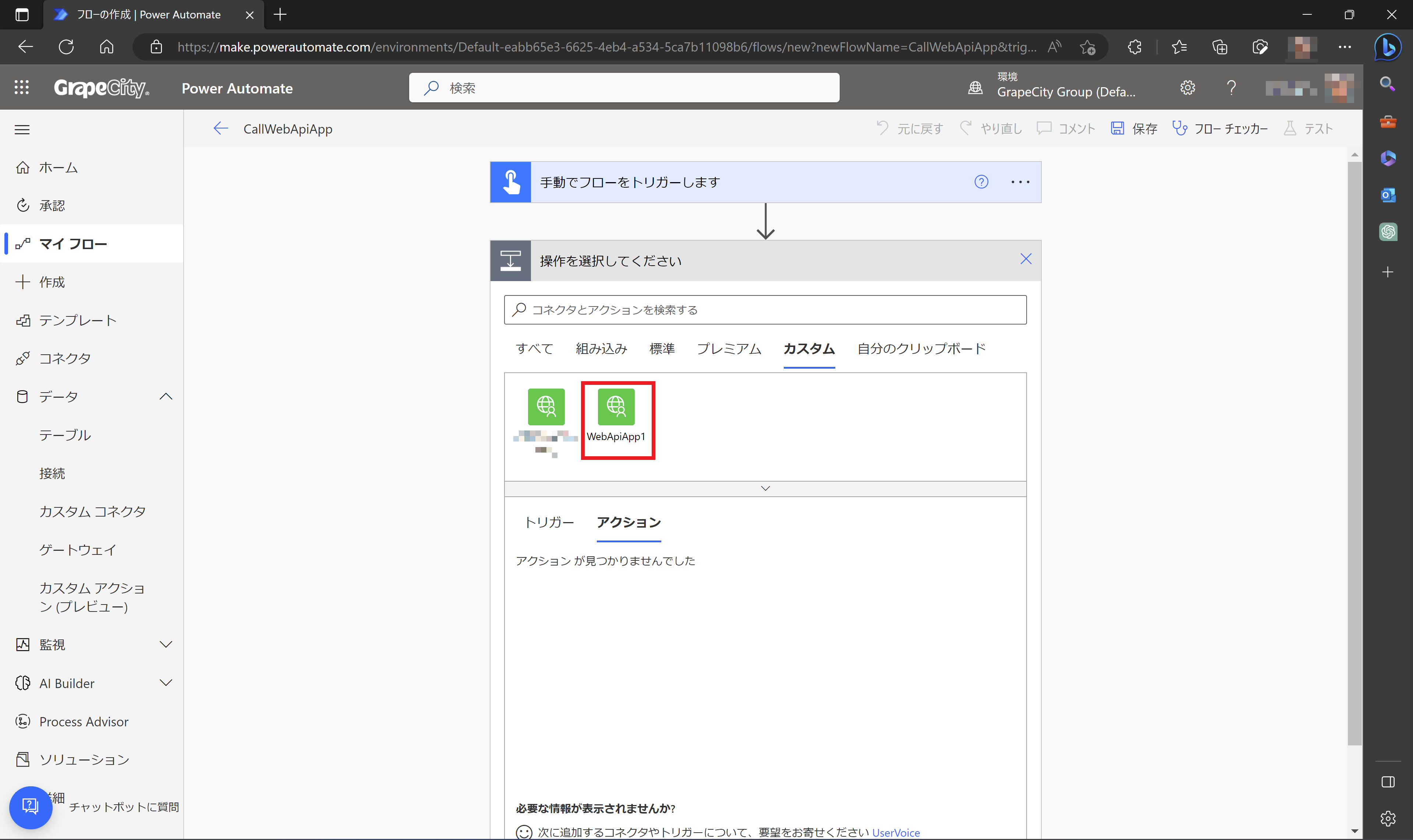Open Edge sidebar search icon
Screen dimensions: 1413x840
coord(1388,84)
